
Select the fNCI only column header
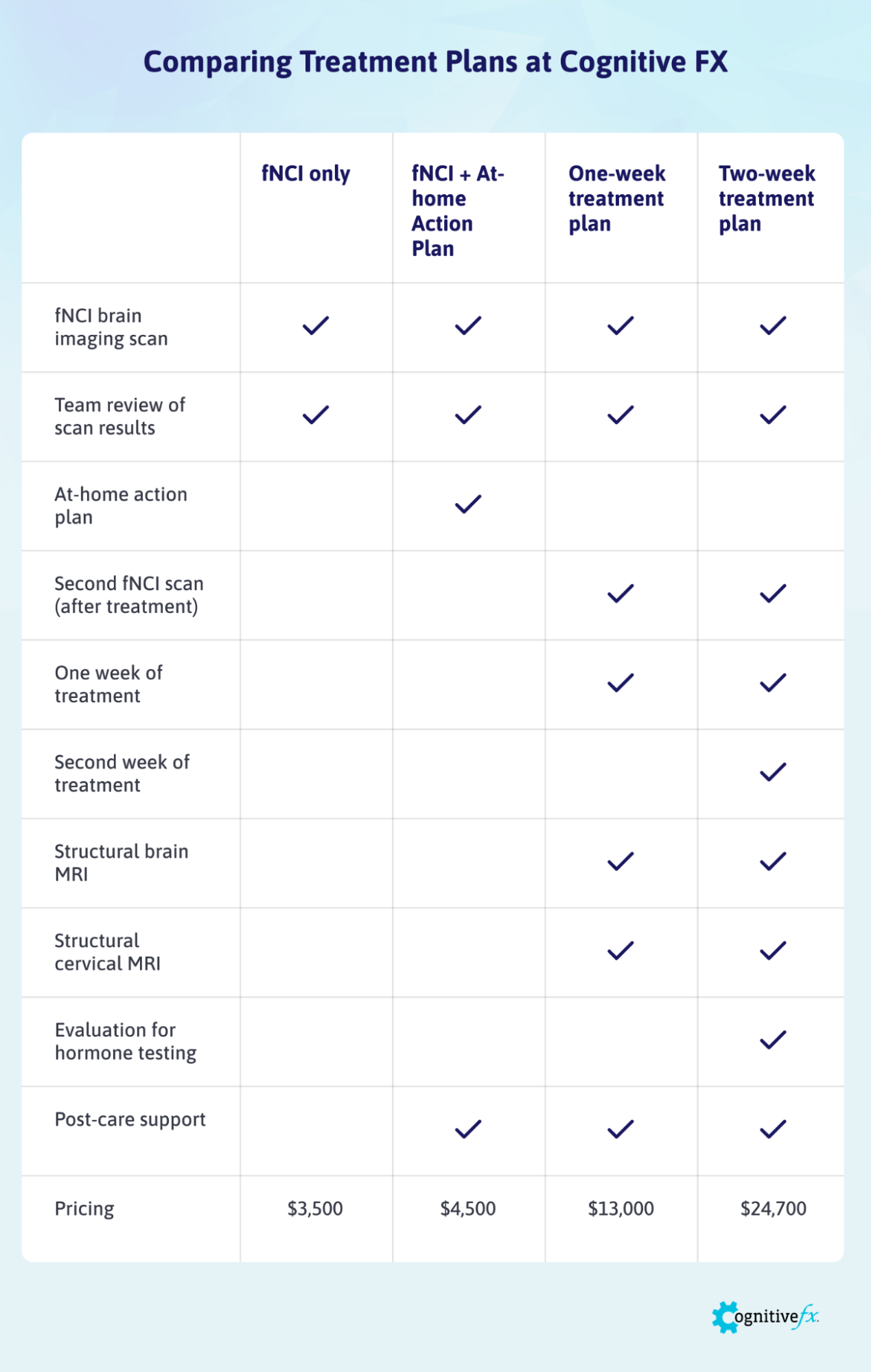[305, 174]
